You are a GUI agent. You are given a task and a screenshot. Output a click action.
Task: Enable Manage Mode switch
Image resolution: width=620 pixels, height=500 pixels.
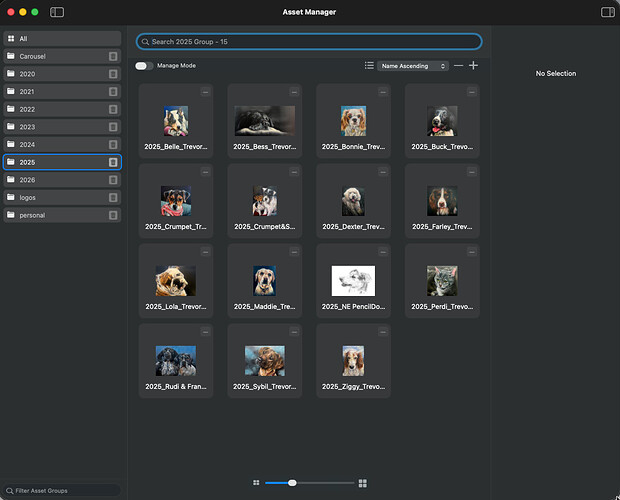tap(144, 66)
